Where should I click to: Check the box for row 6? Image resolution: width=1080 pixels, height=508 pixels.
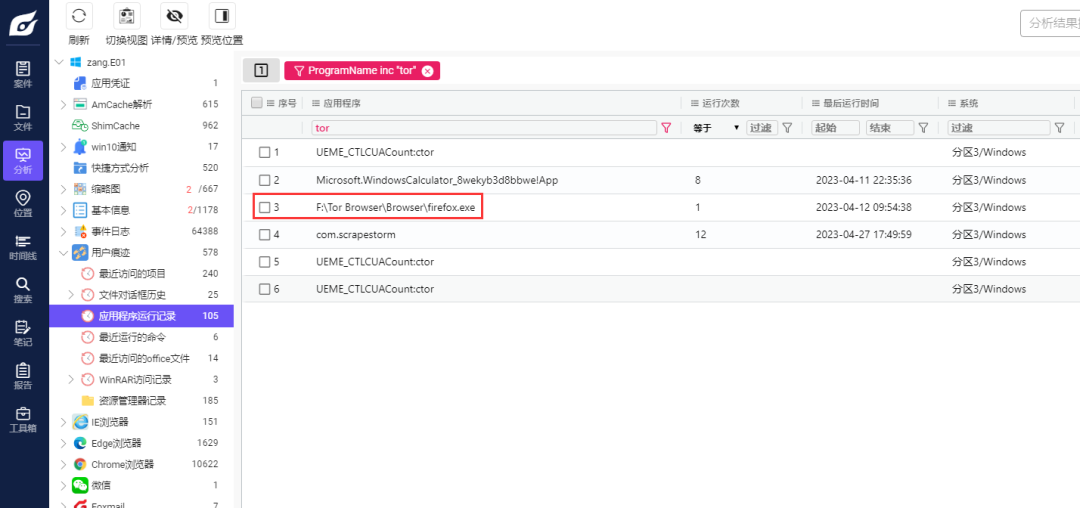click(264, 289)
